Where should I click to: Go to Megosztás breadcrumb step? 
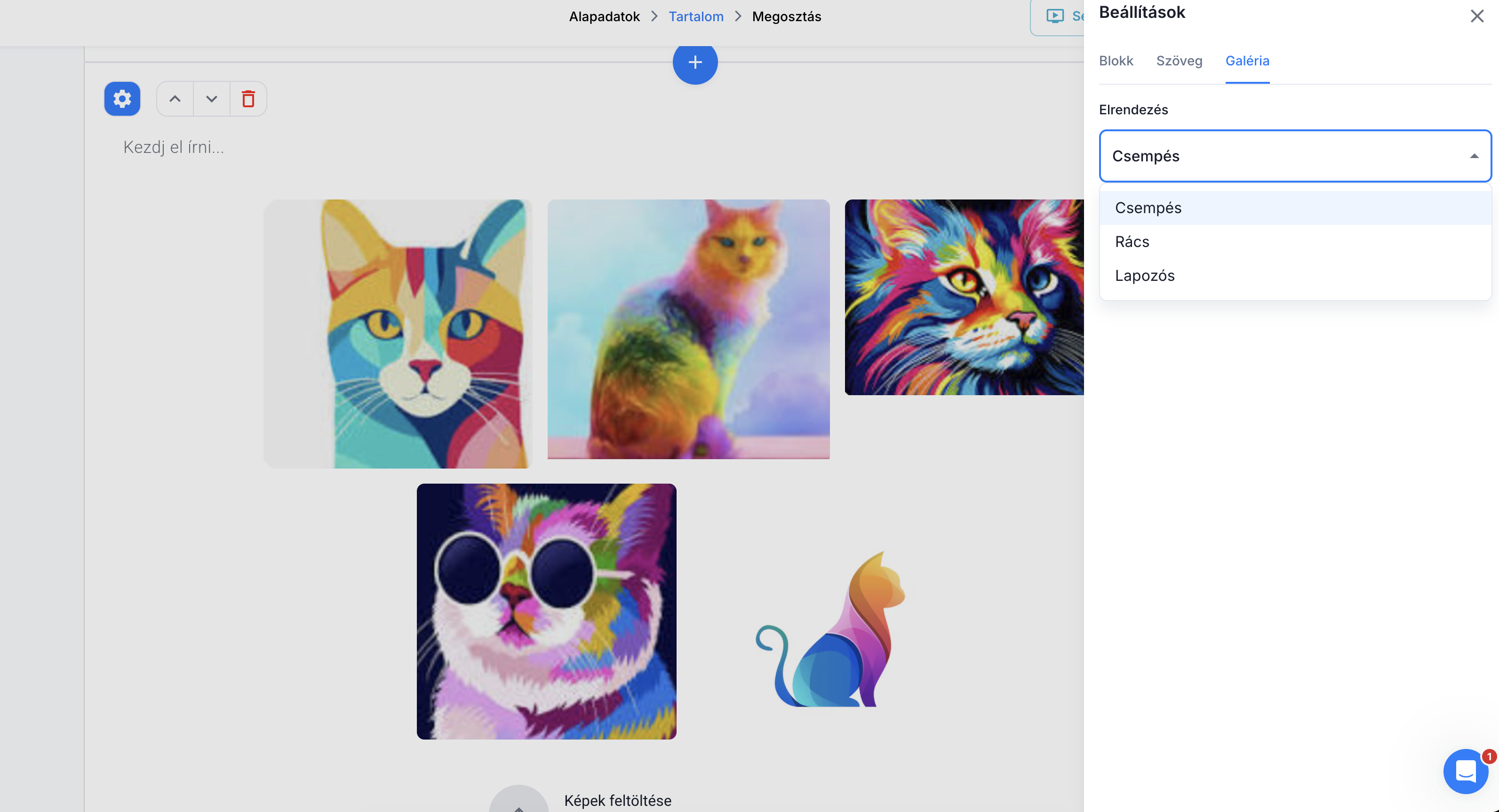point(786,17)
